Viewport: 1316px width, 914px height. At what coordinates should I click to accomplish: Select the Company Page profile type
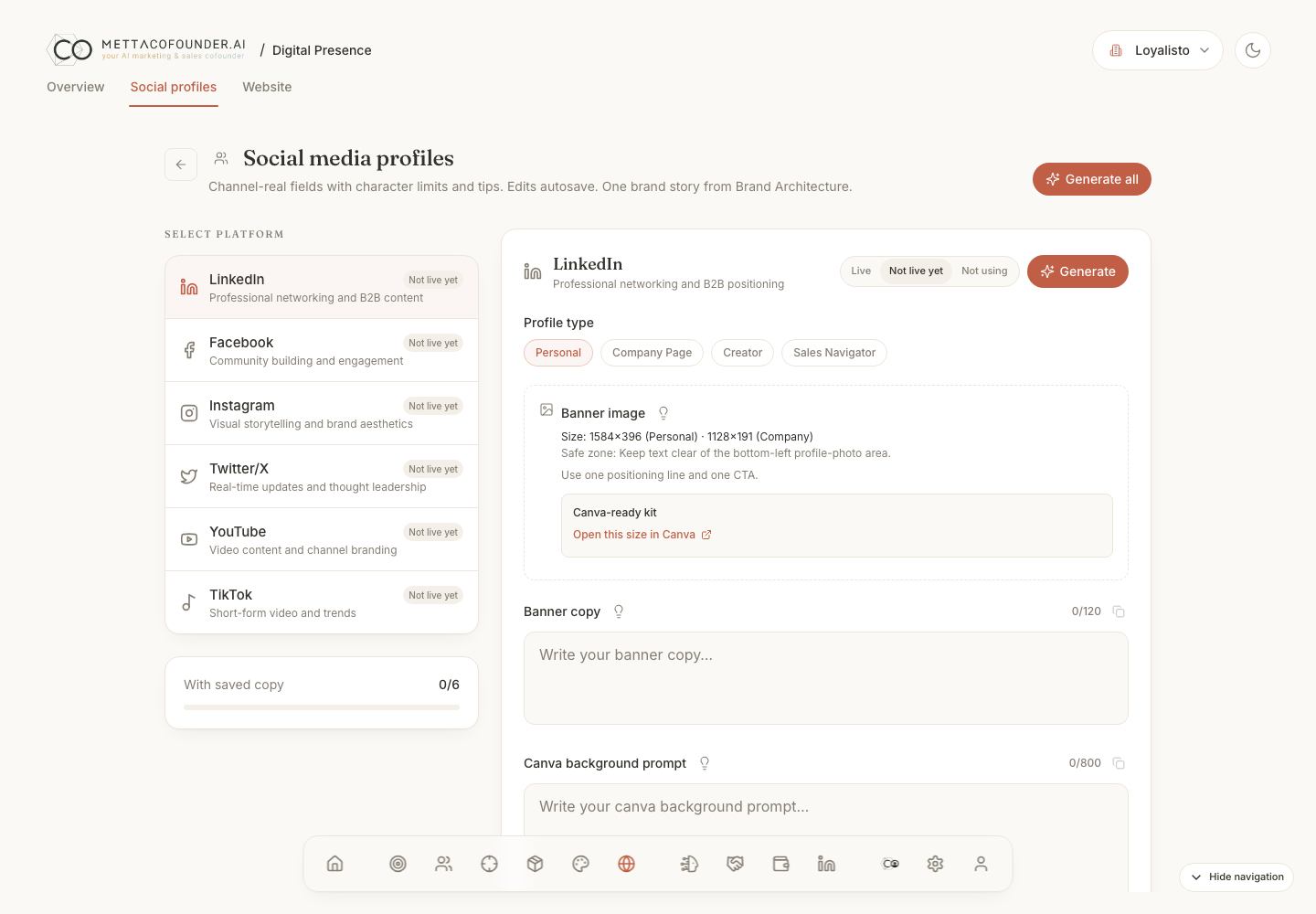(652, 353)
